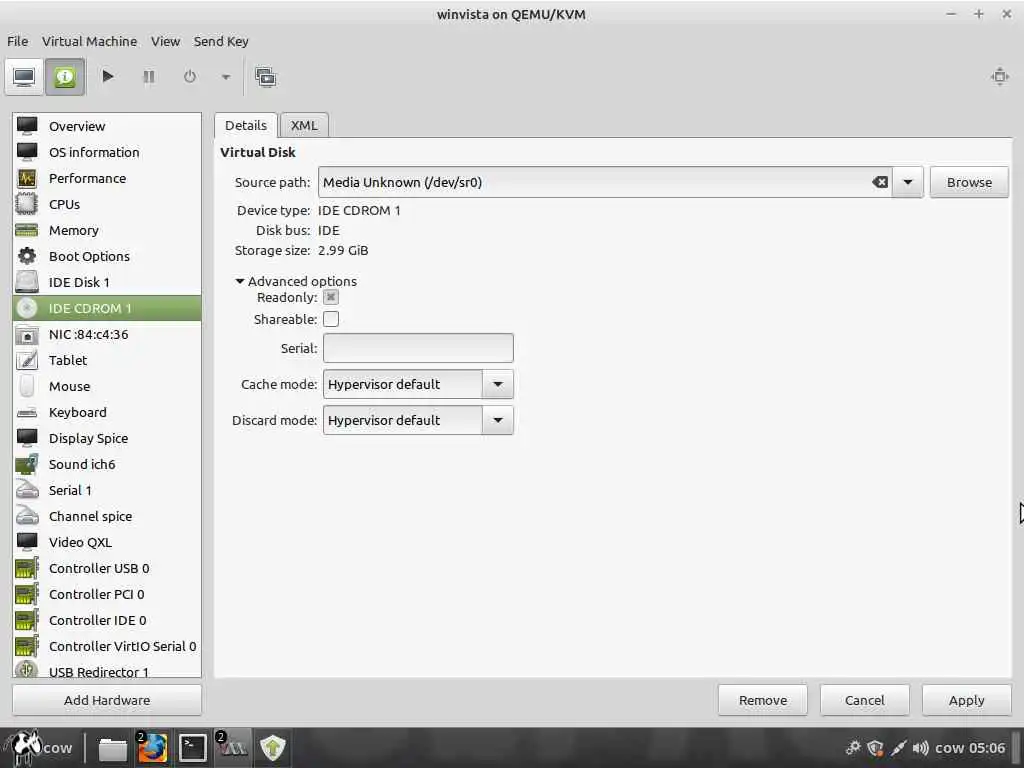The image size is (1024, 768).
Task: Open Firefox from the taskbar
Action: pos(152,748)
